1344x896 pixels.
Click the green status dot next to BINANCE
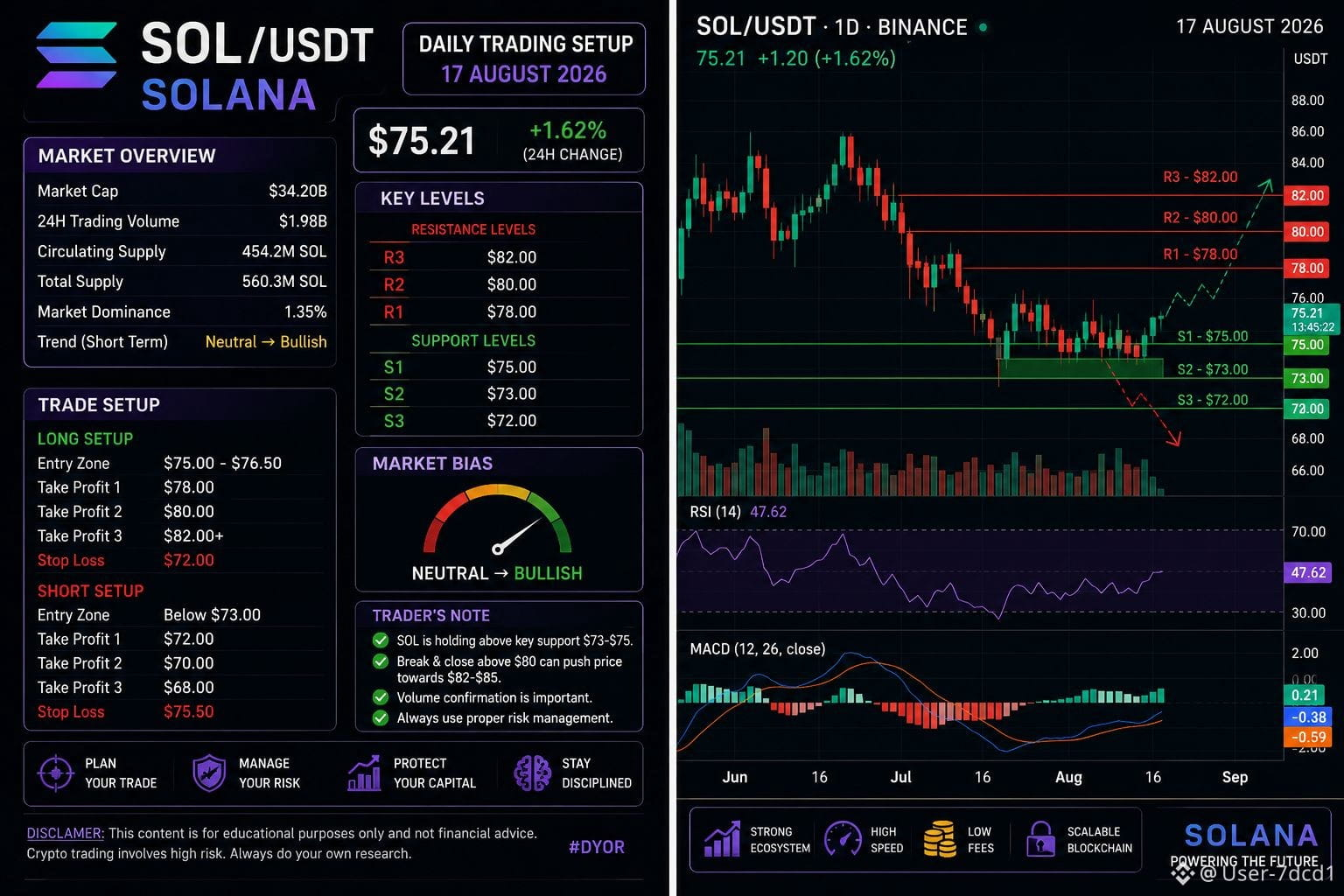(983, 28)
